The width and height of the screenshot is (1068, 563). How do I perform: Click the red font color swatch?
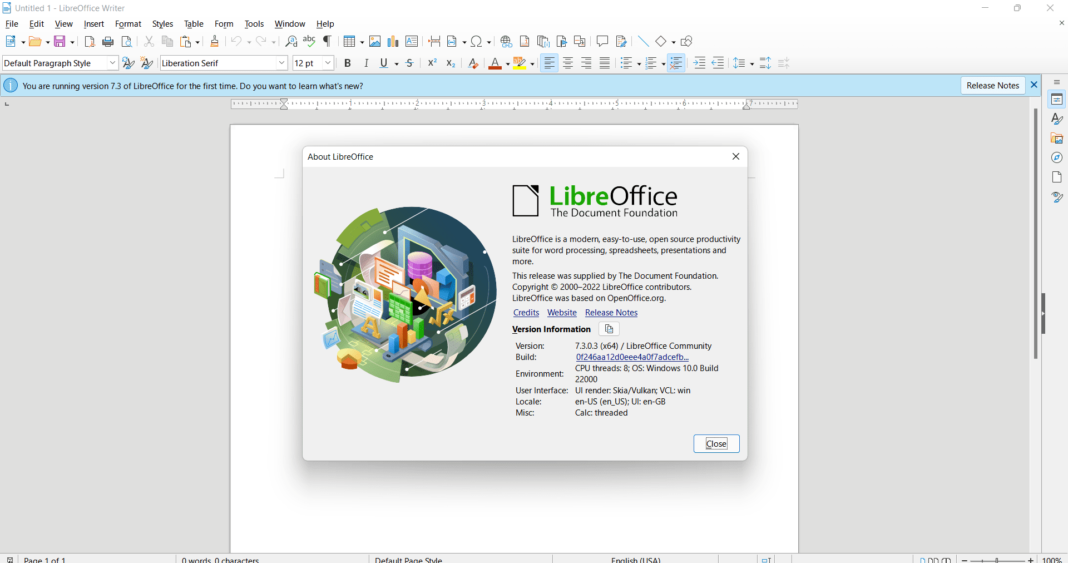click(495, 63)
